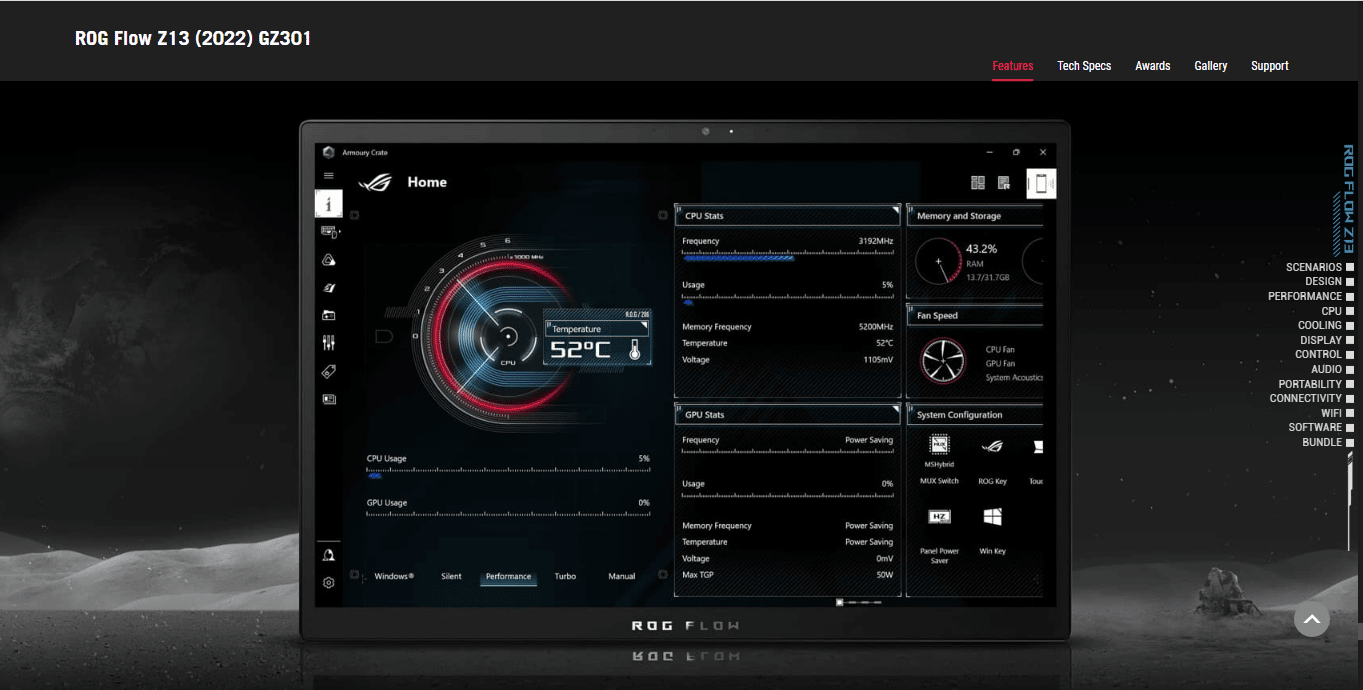
Task: Click the first page indicator below panels
Action: tap(840, 603)
